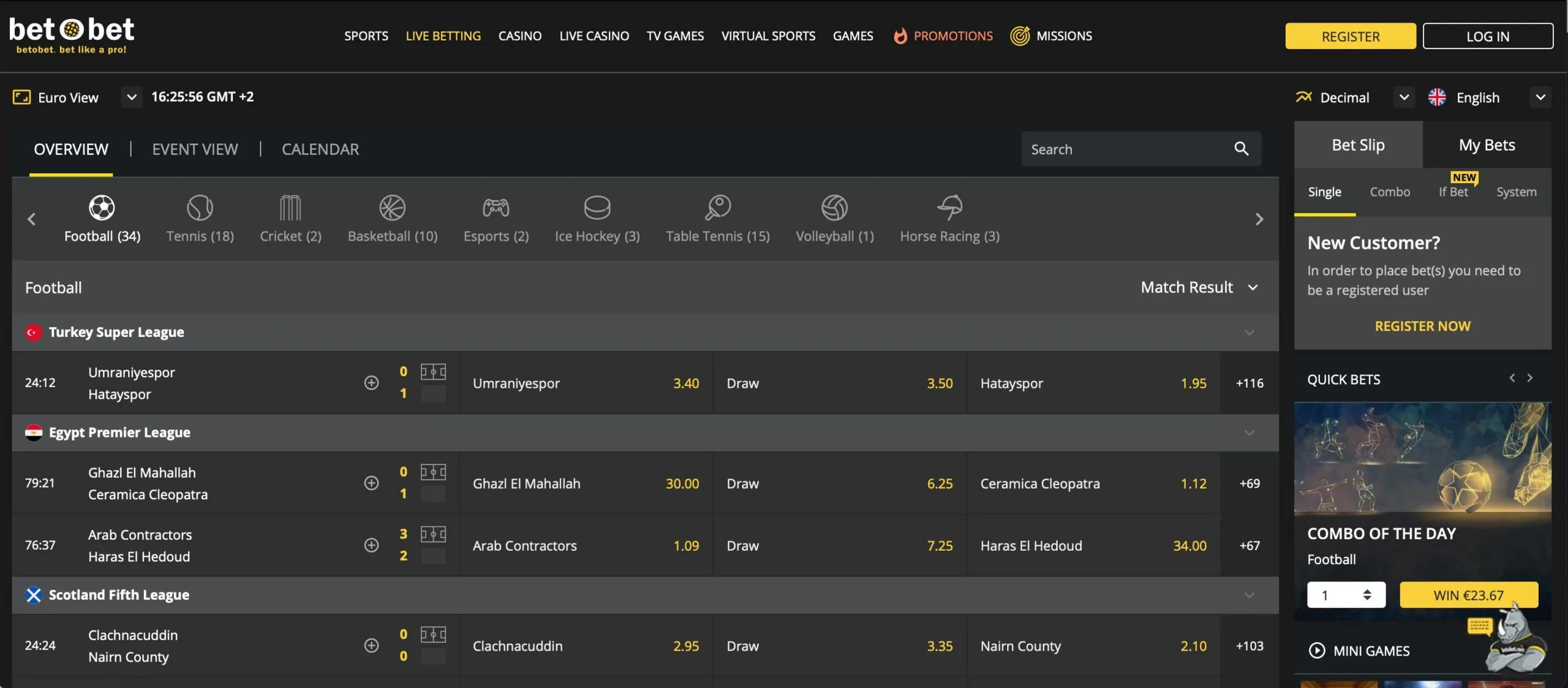
Task: Bet on Umraniyespor at 3.40
Action: tap(586, 383)
